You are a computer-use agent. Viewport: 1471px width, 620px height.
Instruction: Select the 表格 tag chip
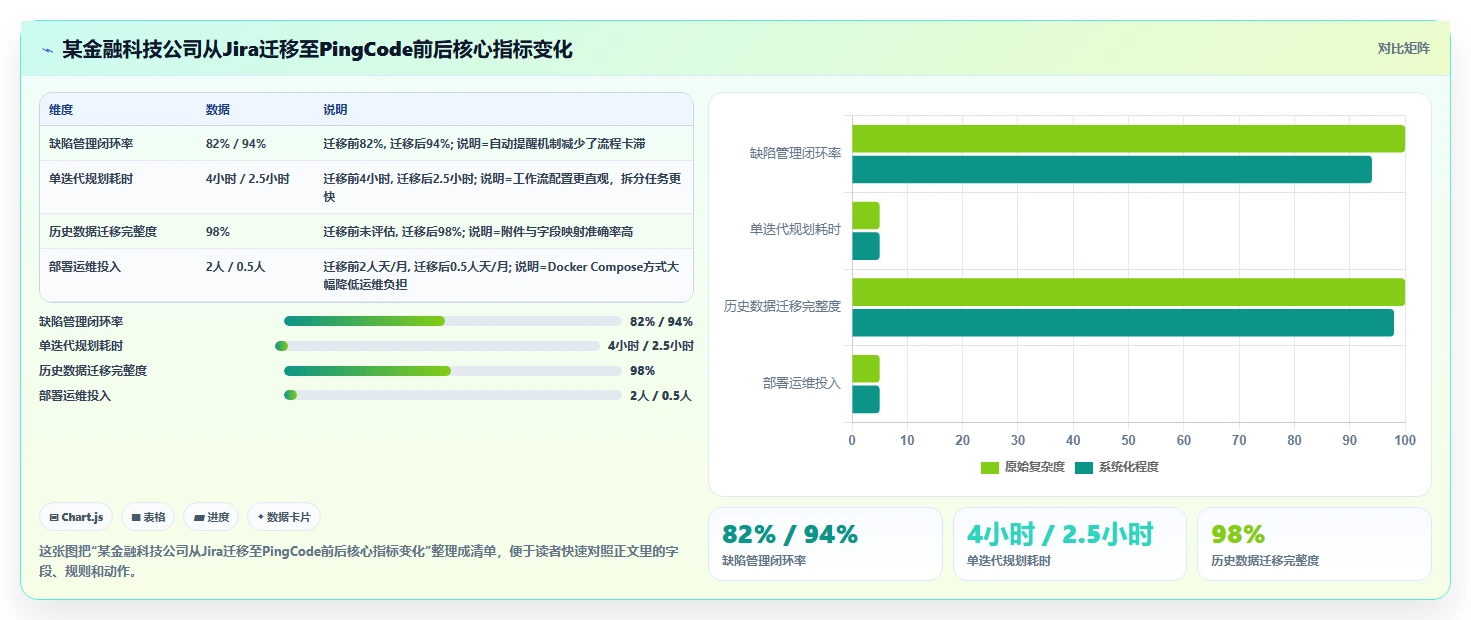148,517
